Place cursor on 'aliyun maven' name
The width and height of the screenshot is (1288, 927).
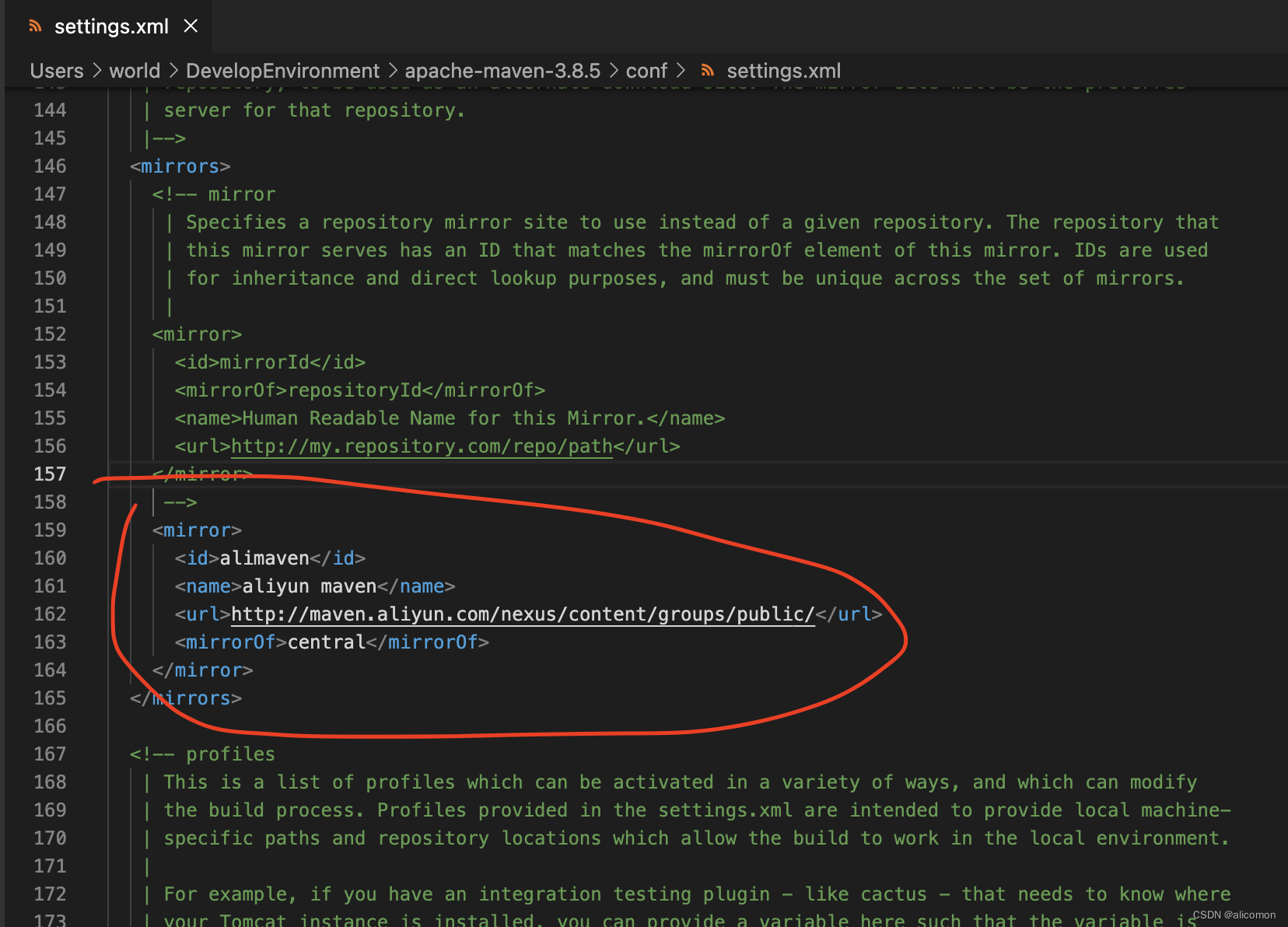coord(310,586)
